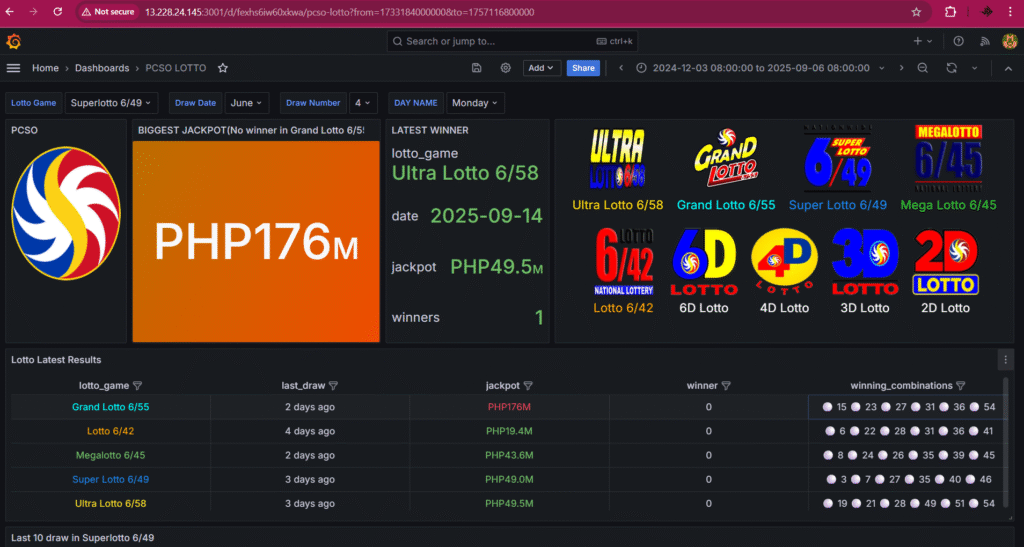
Task: Refresh the dashboard
Action: point(951,68)
